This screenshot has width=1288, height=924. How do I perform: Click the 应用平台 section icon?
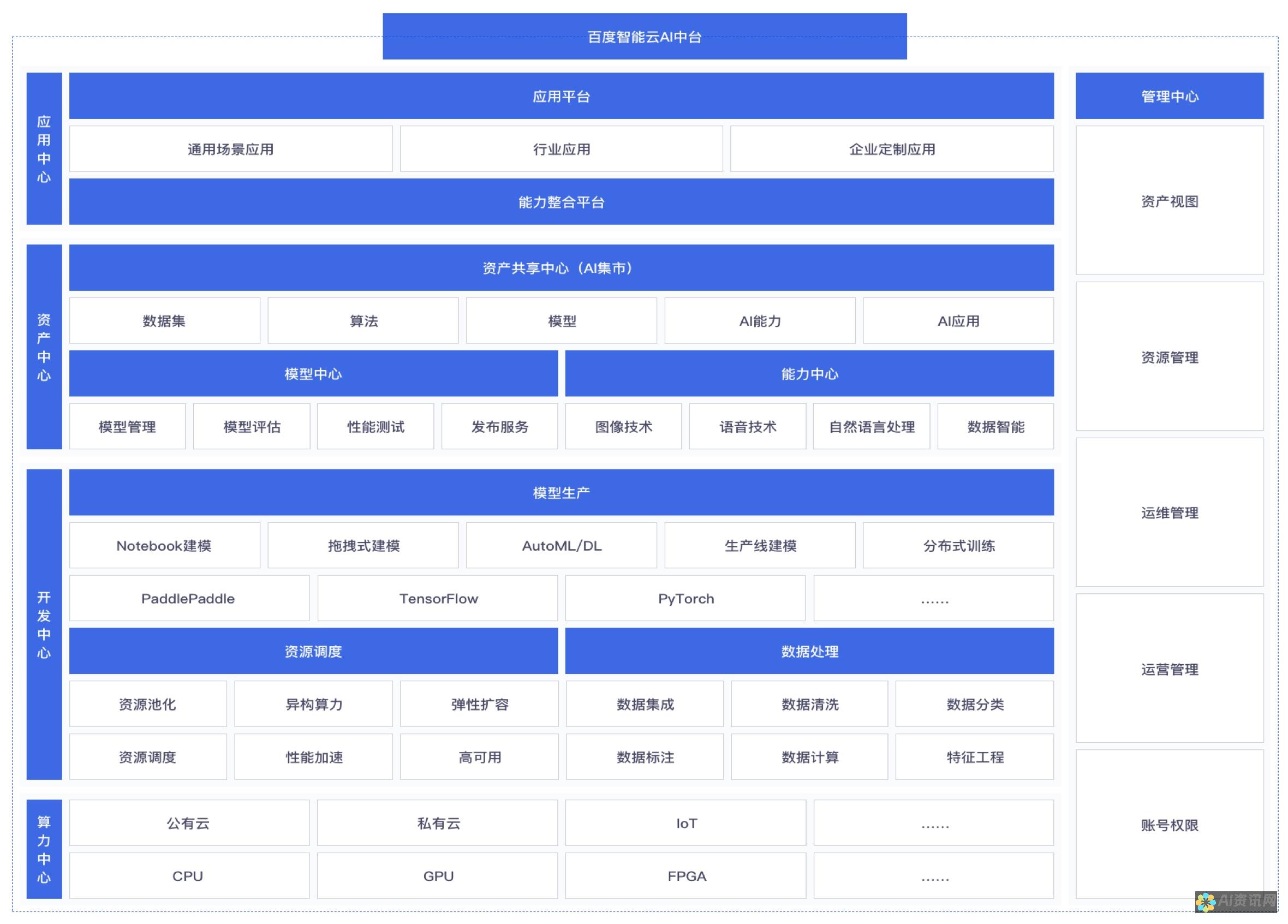click(x=561, y=94)
